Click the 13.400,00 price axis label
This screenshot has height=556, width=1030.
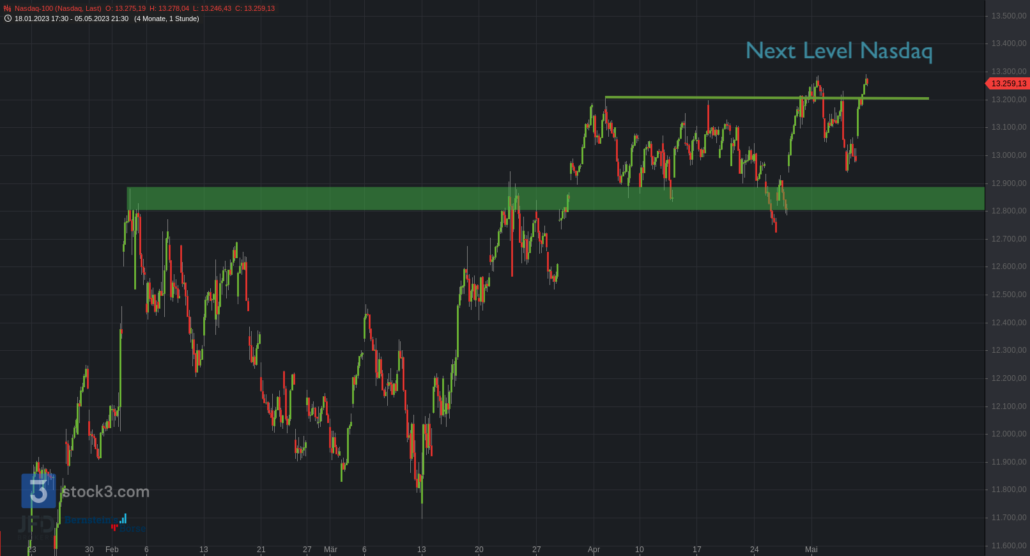(x=1009, y=43)
